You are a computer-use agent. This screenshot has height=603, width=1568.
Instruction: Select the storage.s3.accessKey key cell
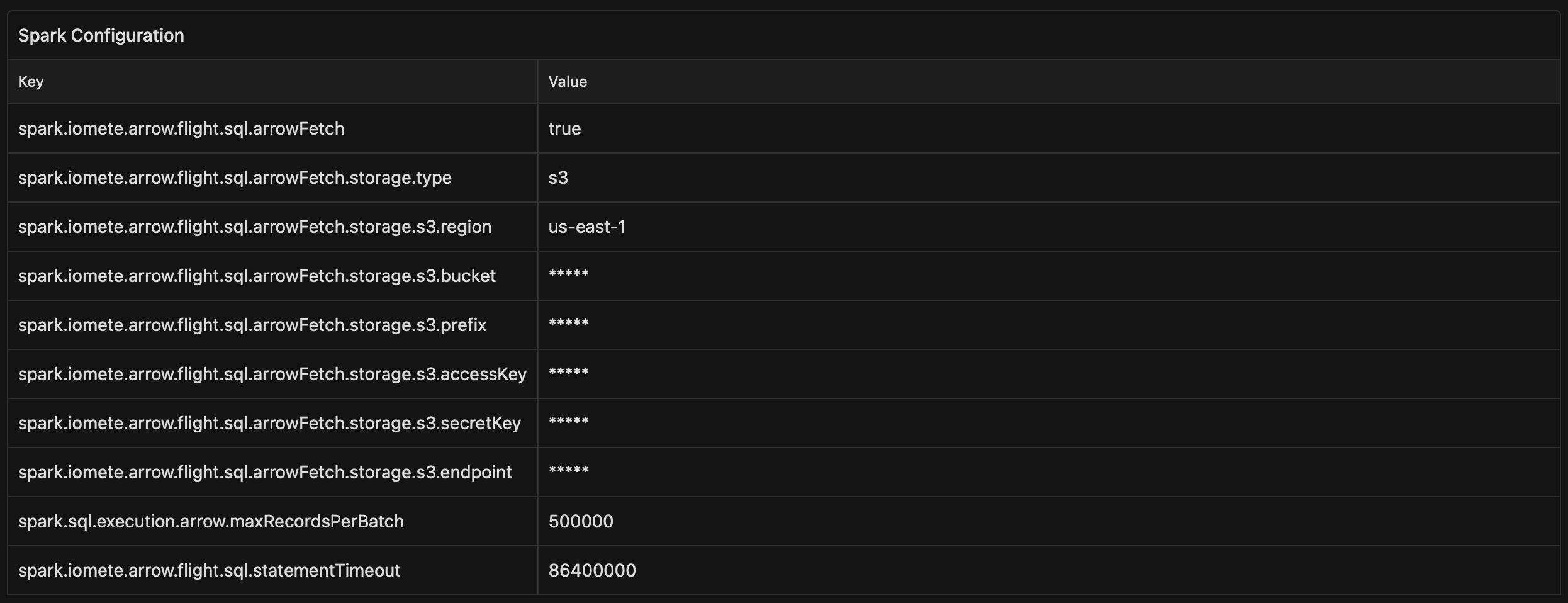[272, 374]
